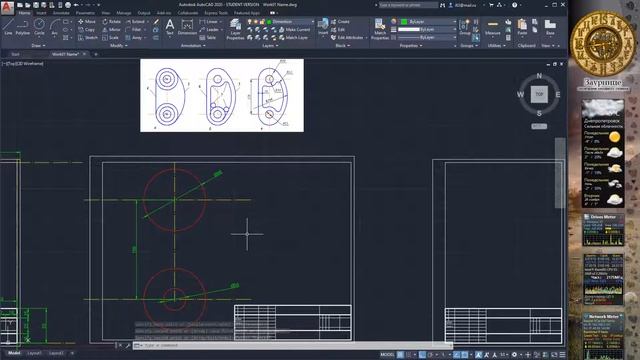The image size is (640, 360).
Task: Click TOP face of the ViewCube
Action: click(x=539, y=94)
